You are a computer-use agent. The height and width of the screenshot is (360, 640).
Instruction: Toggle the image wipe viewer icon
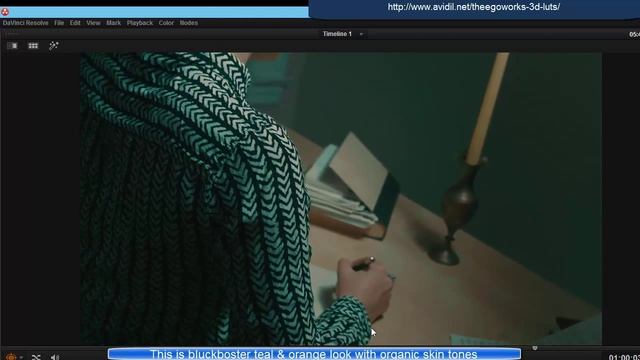click(x=12, y=46)
